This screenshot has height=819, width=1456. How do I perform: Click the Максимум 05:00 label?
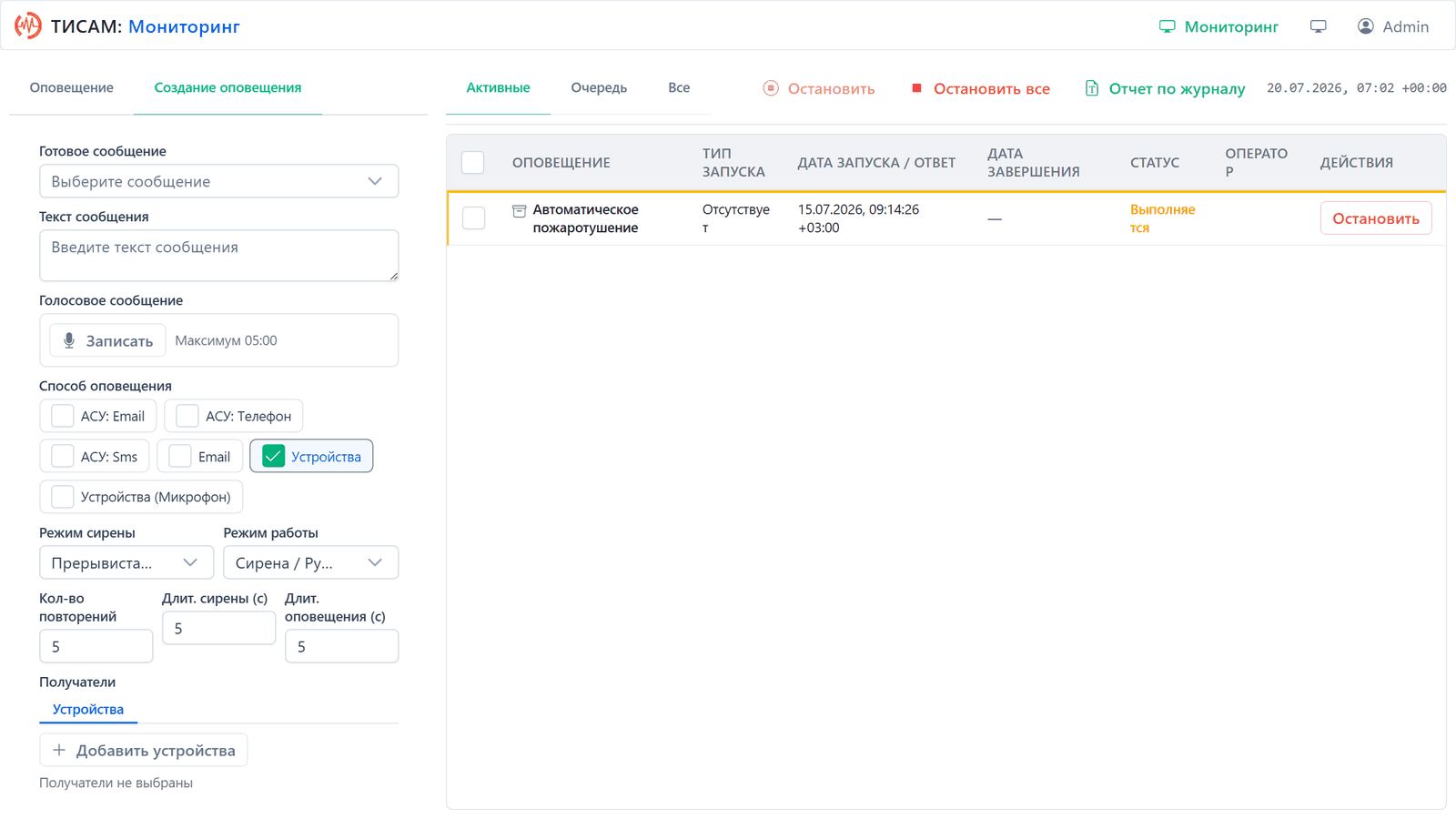226,340
